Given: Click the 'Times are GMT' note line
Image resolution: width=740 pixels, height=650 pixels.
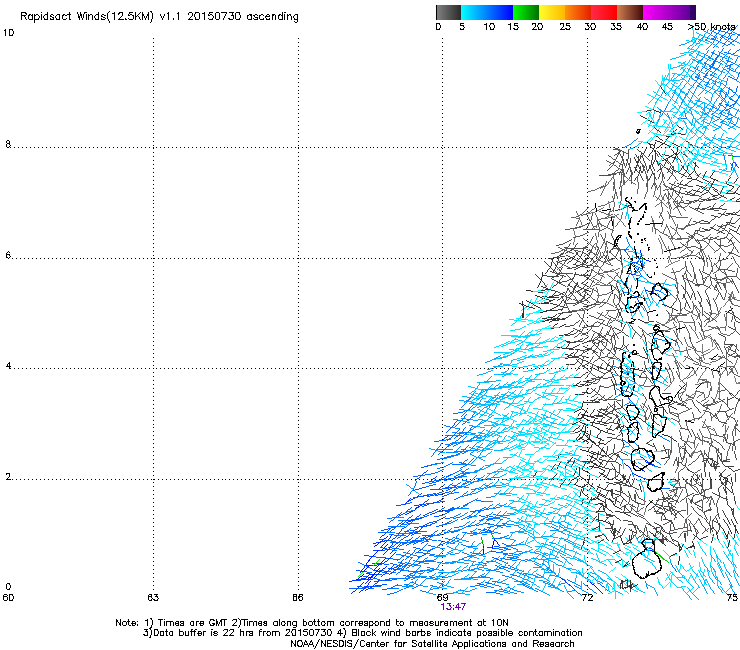Looking at the screenshot, I should coord(312,623).
